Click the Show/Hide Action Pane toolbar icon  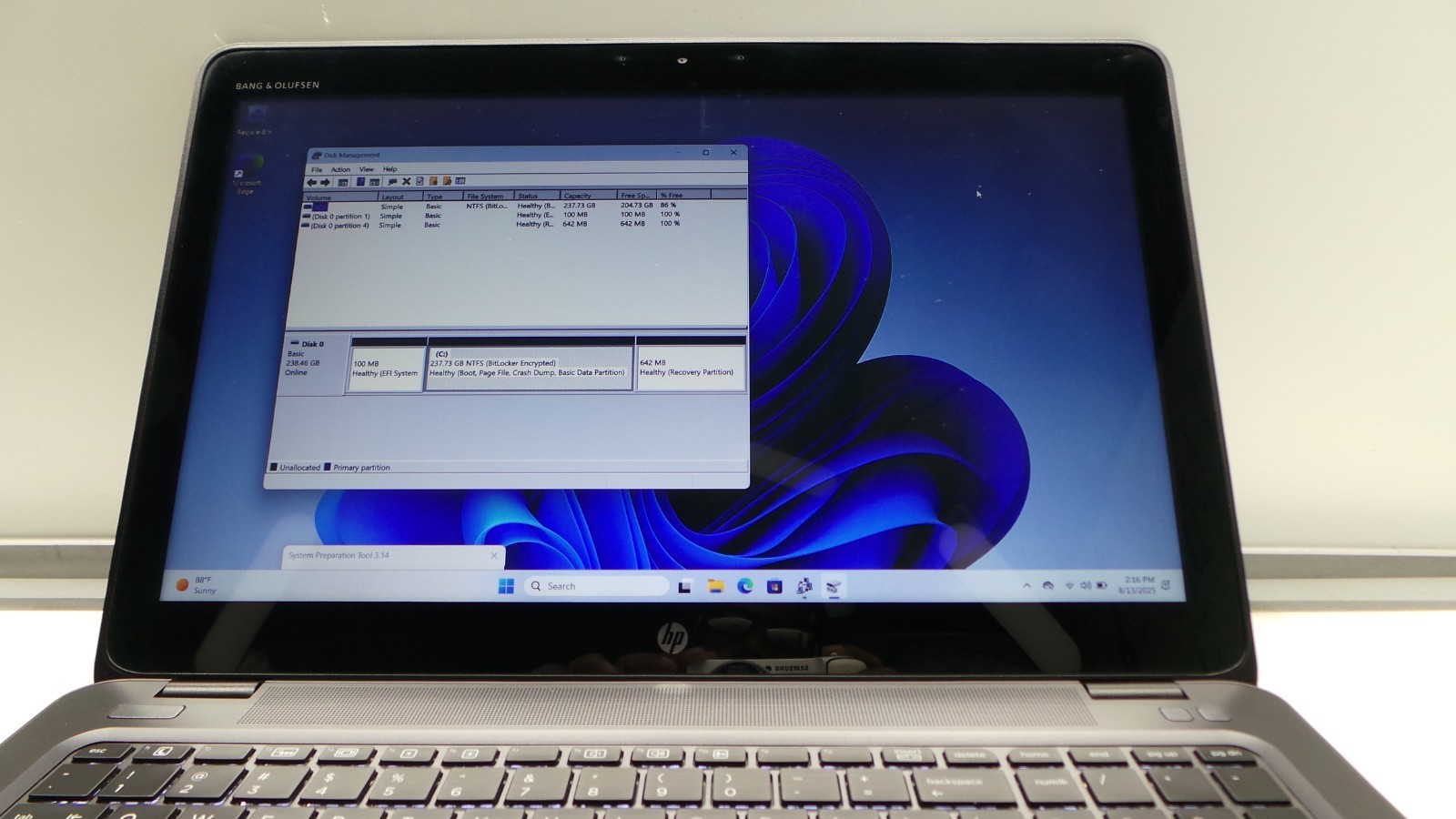click(374, 182)
